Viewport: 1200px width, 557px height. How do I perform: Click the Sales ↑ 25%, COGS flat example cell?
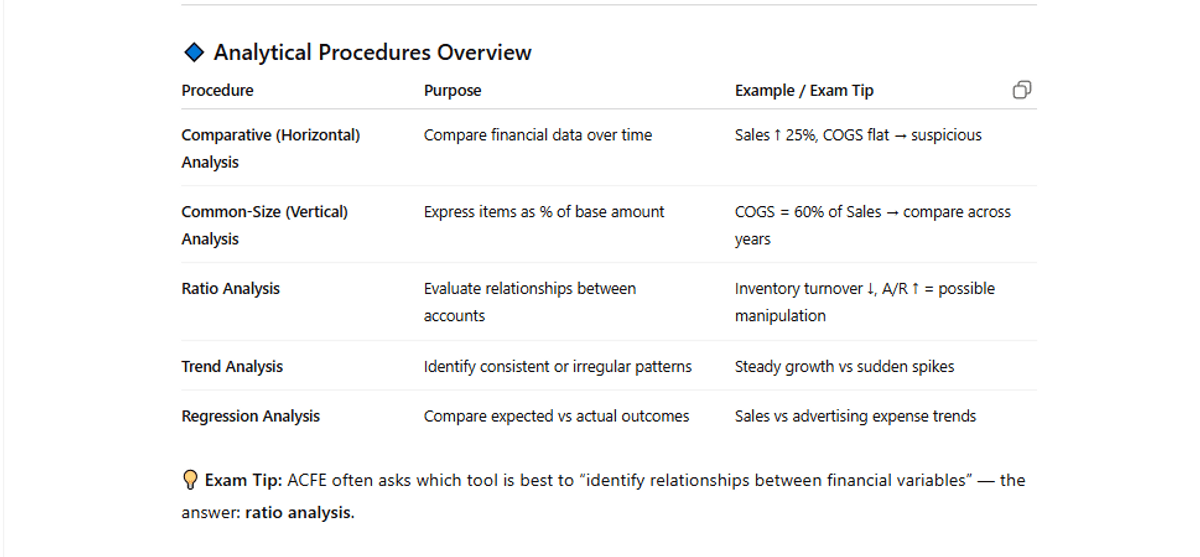857,135
